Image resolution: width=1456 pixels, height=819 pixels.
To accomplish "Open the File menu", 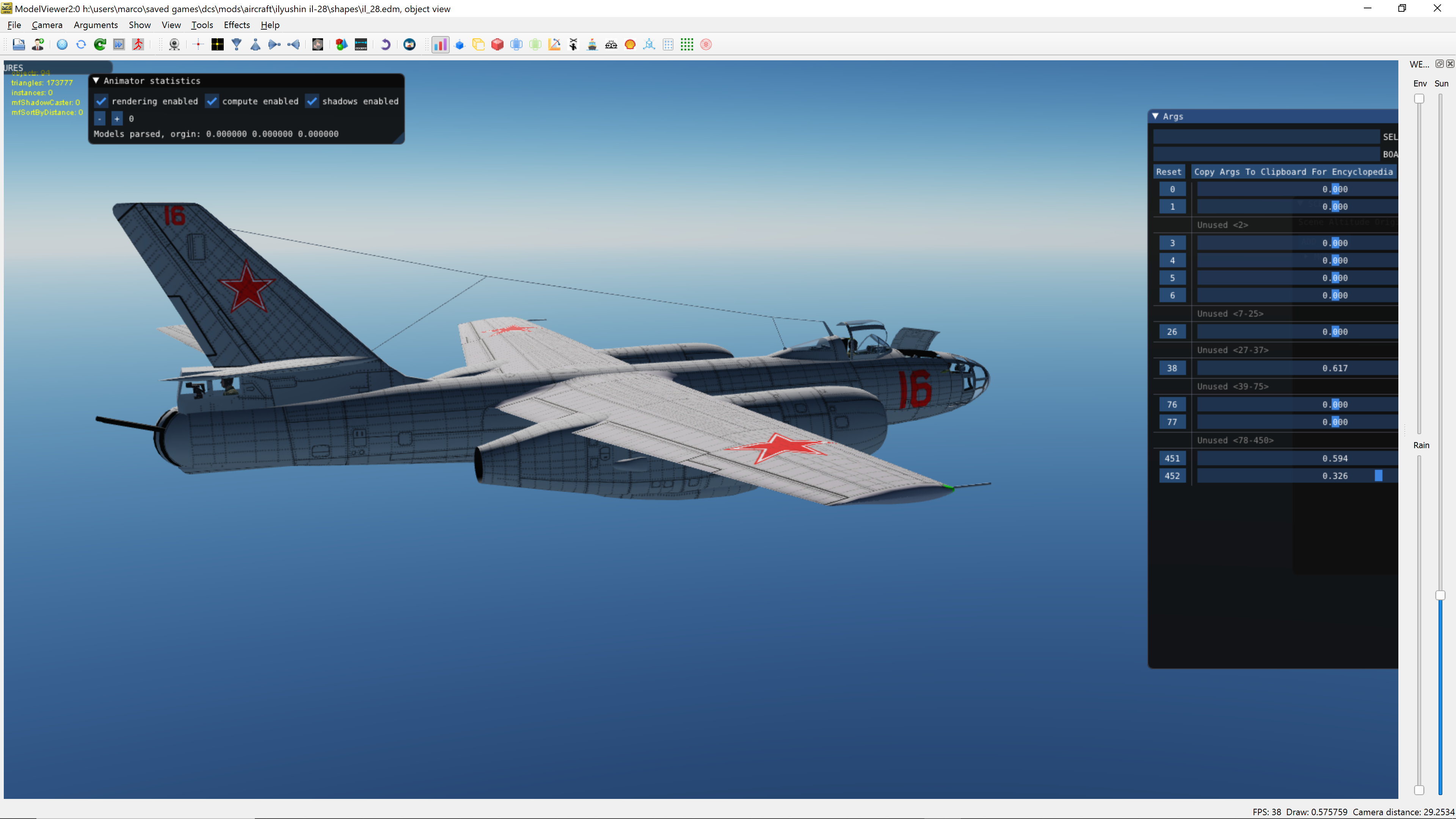I will click(14, 25).
